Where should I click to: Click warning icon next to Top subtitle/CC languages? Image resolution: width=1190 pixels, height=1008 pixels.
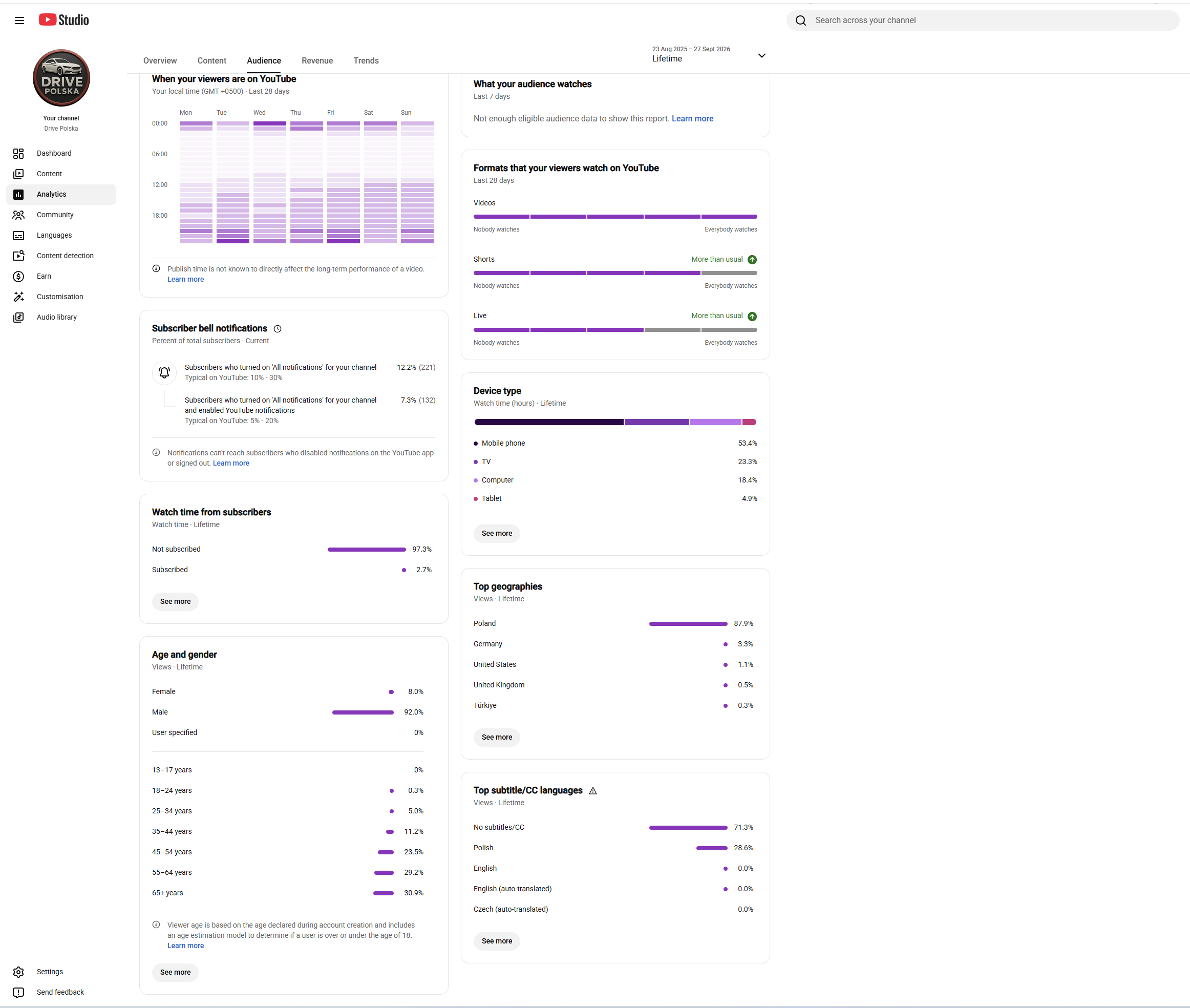point(593,791)
